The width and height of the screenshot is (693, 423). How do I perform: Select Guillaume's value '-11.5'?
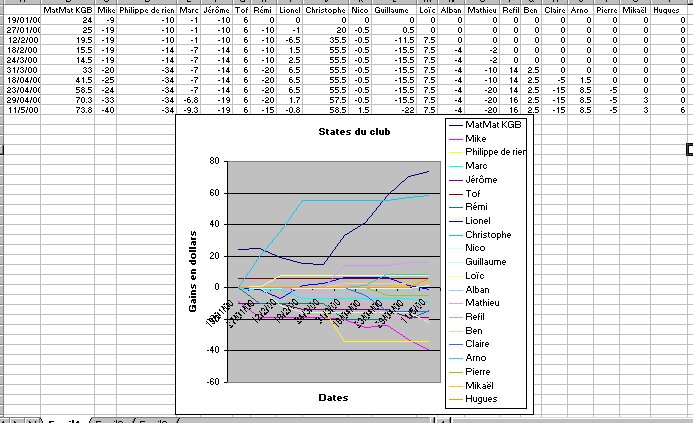(x=394, y=40)
